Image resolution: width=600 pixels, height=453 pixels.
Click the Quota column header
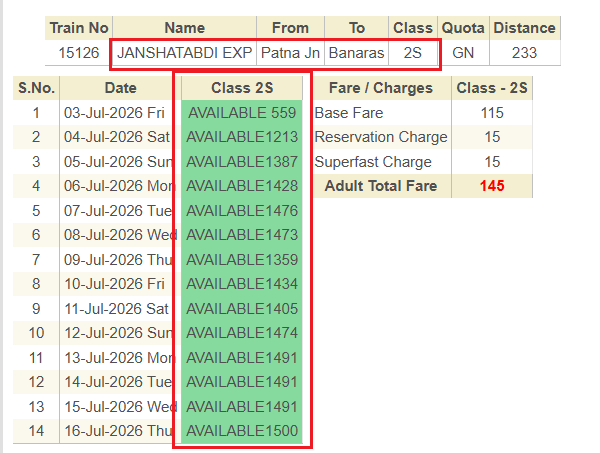point(463,28)
